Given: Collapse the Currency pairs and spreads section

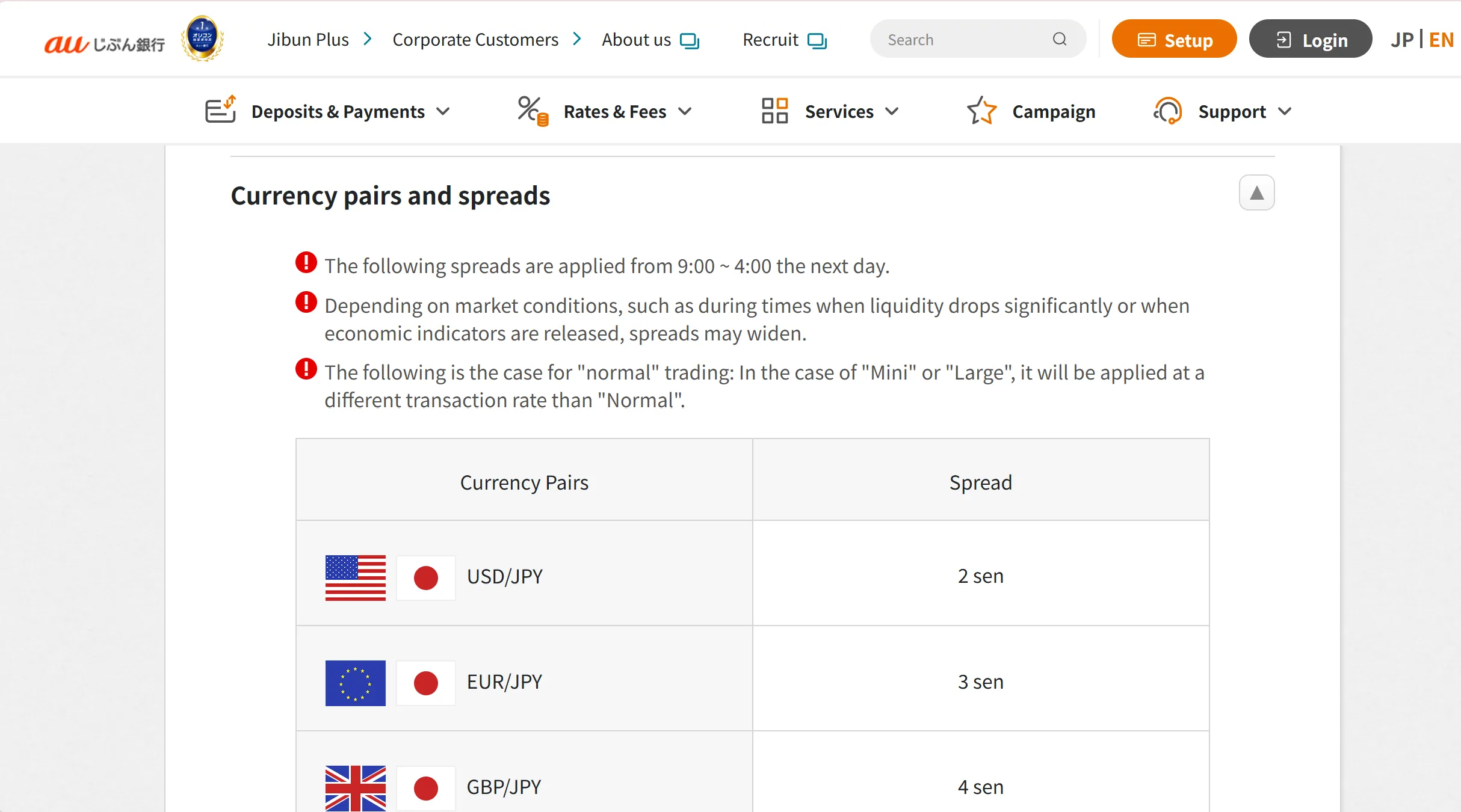Looking at the screenshot, I should click(x=1256, y=193).
